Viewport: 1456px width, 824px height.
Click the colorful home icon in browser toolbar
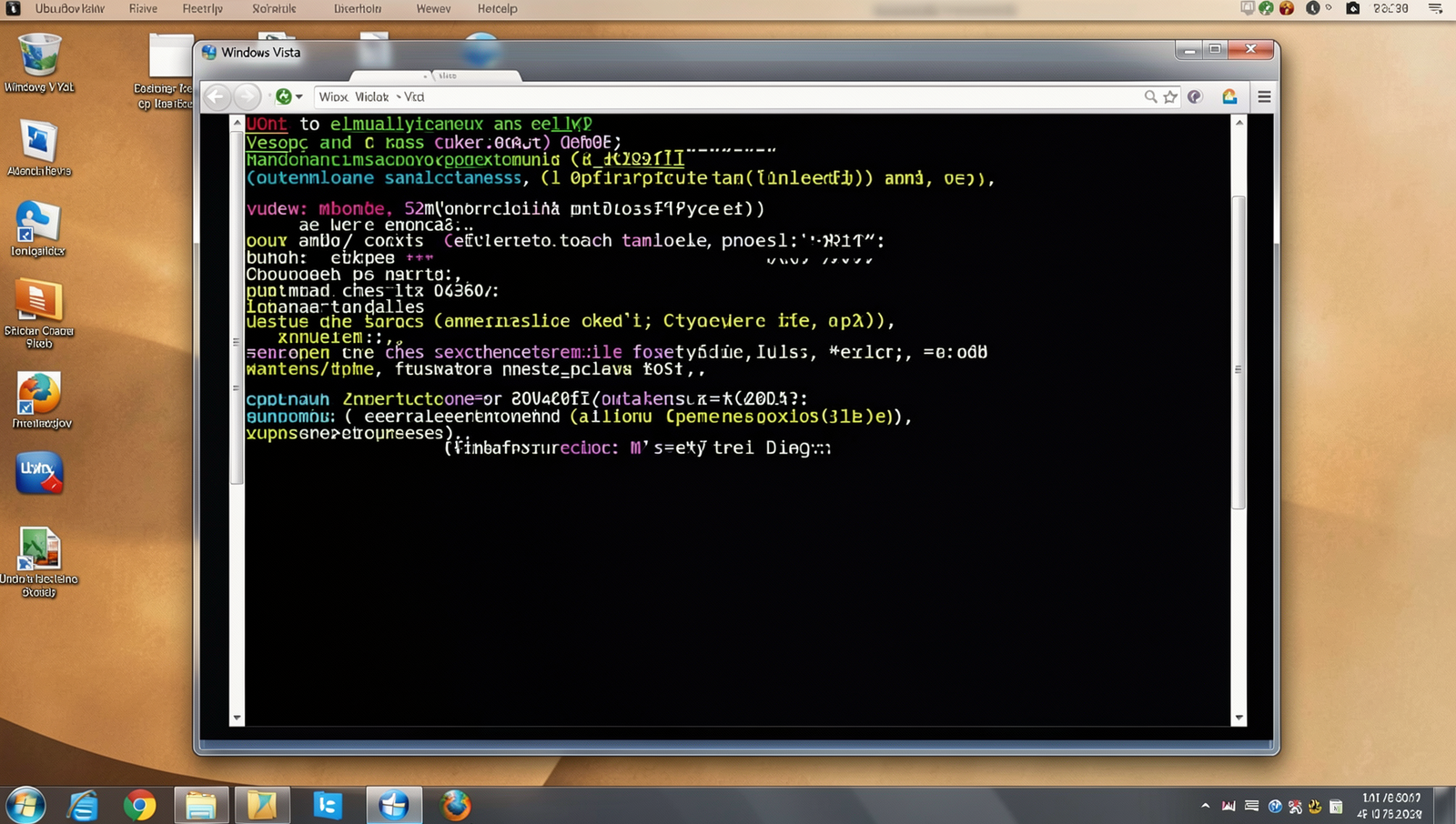pyautogui.click(x=1229, y=96)
